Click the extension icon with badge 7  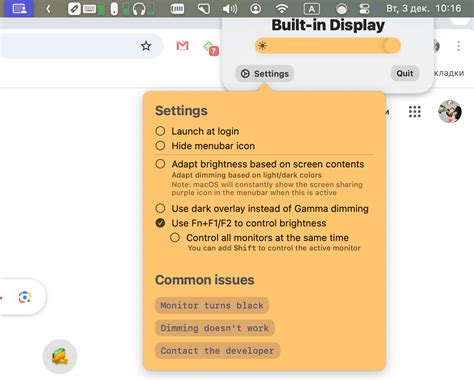pyautogui.click(x=211, y=48)
